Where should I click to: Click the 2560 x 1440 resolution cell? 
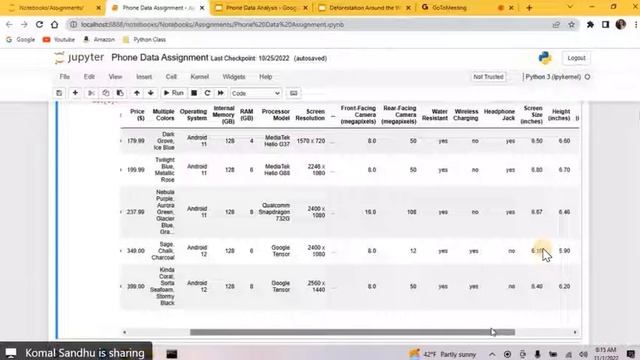coord(316,287)
